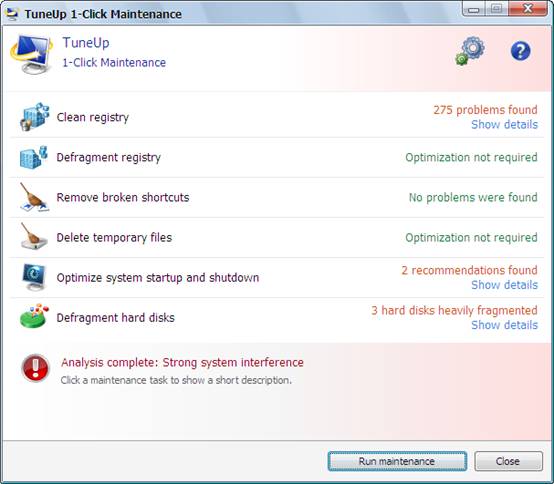Screen dimensions: 554x484
Task: Select the Defragment registry task row
Action: pyautogui.click(x=277, y=158)
